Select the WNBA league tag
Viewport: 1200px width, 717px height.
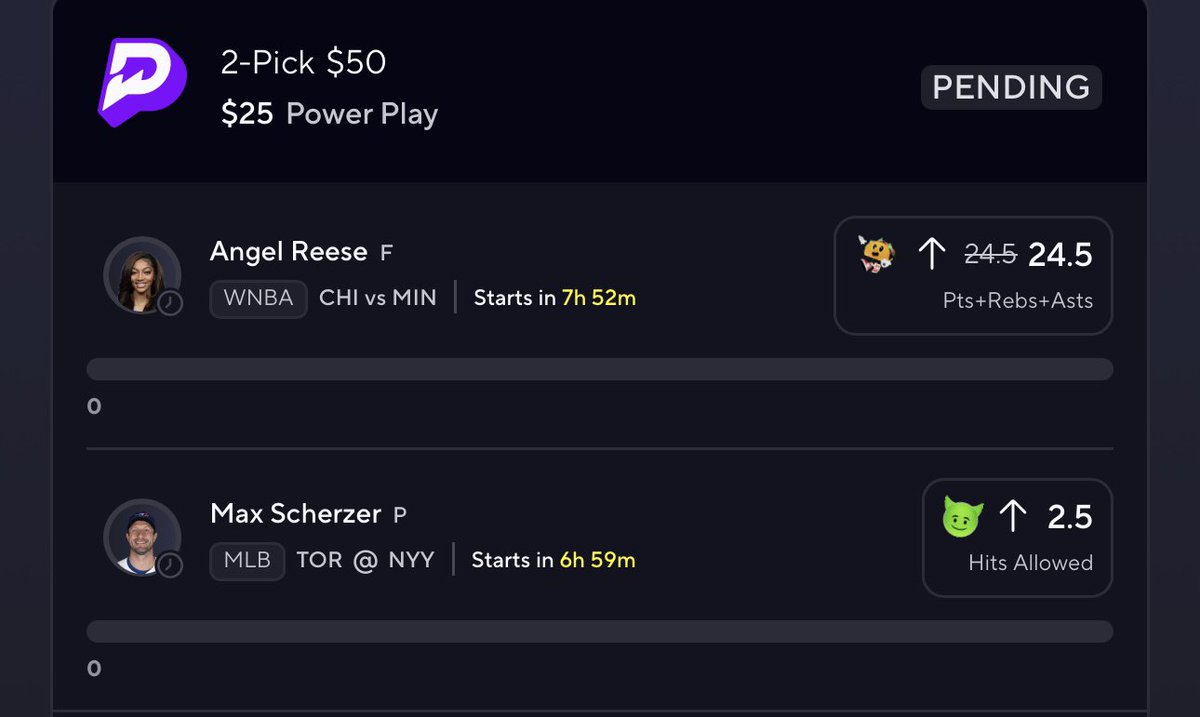[258, 298]
